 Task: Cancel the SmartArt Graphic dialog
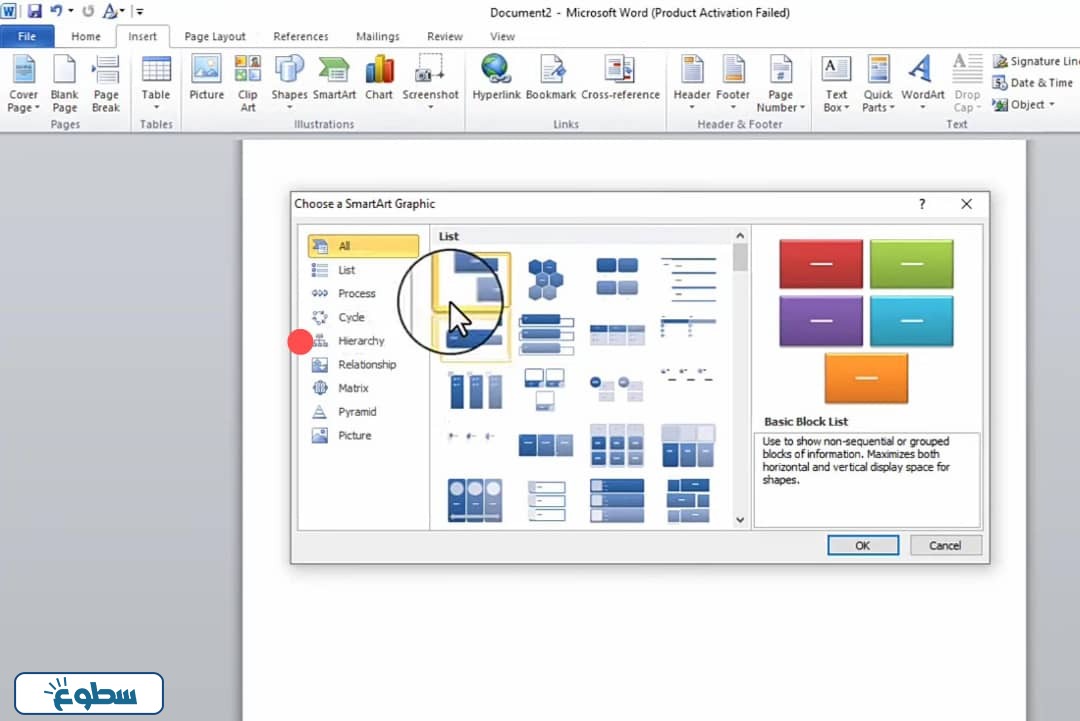[x=945, y=545]
